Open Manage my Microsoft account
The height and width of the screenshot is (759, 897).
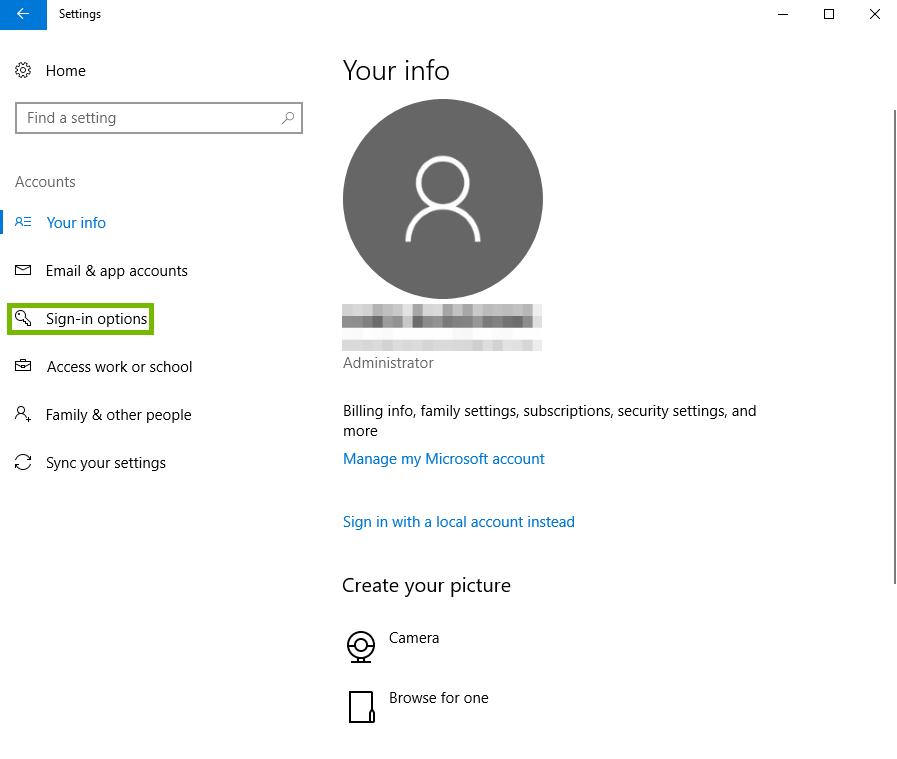click(x=444, y=458)
